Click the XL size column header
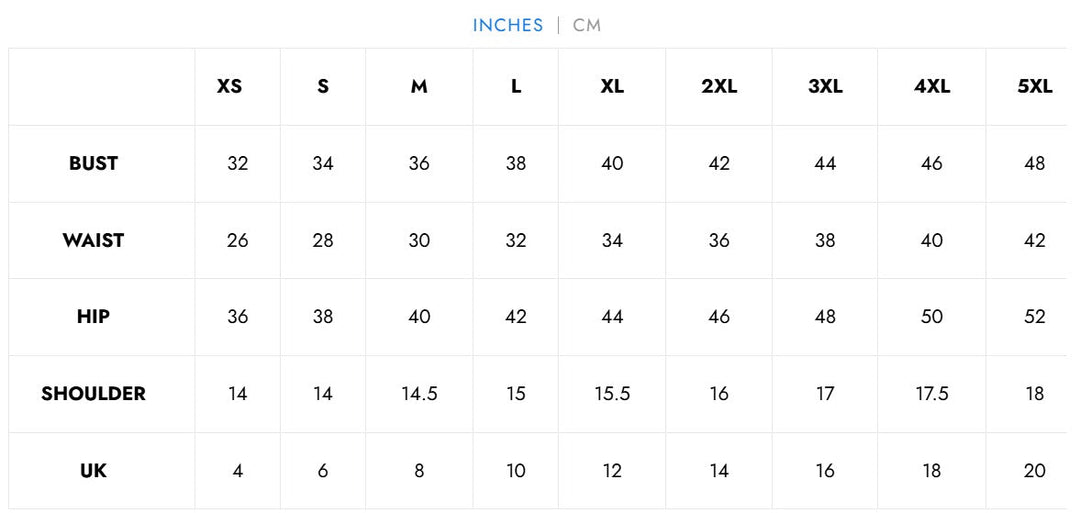The image size is (1080, 513). [612, 87]
